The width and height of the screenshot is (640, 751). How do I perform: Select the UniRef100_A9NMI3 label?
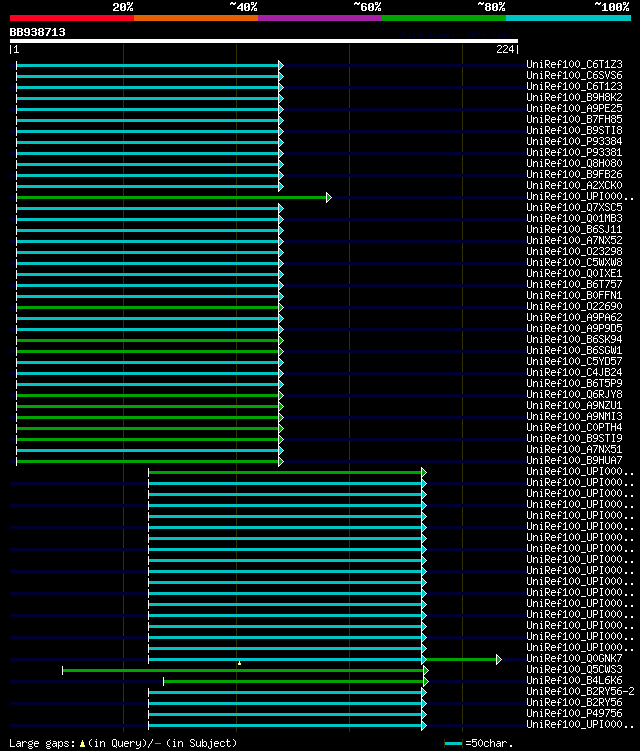tap(574, 417)
